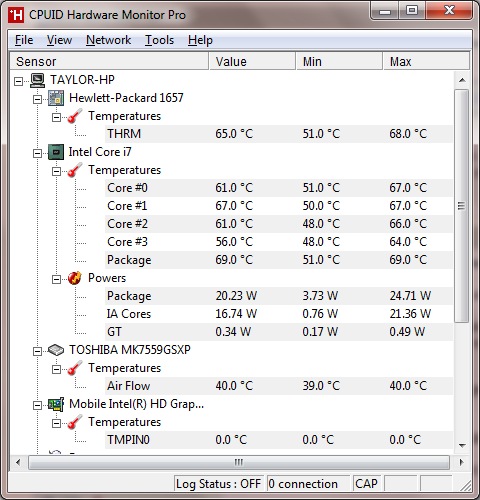
Task: Click the Hewlett-Packard 1657 motherboard icon
Action: (56, 98)
